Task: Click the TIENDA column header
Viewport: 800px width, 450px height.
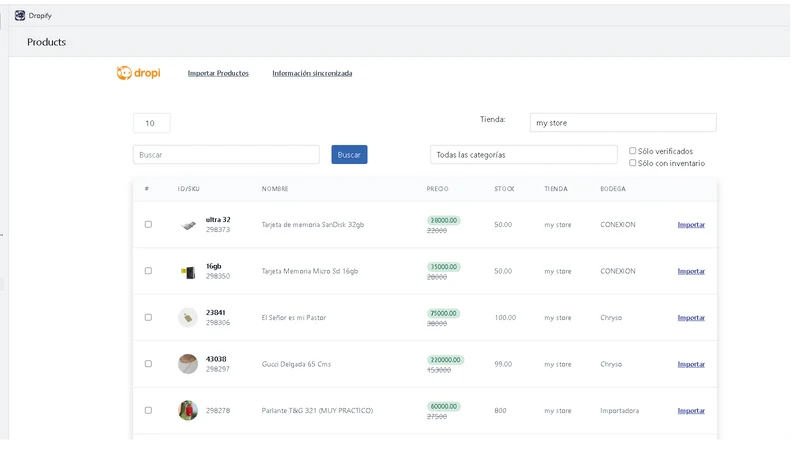Action: point(556,189)
